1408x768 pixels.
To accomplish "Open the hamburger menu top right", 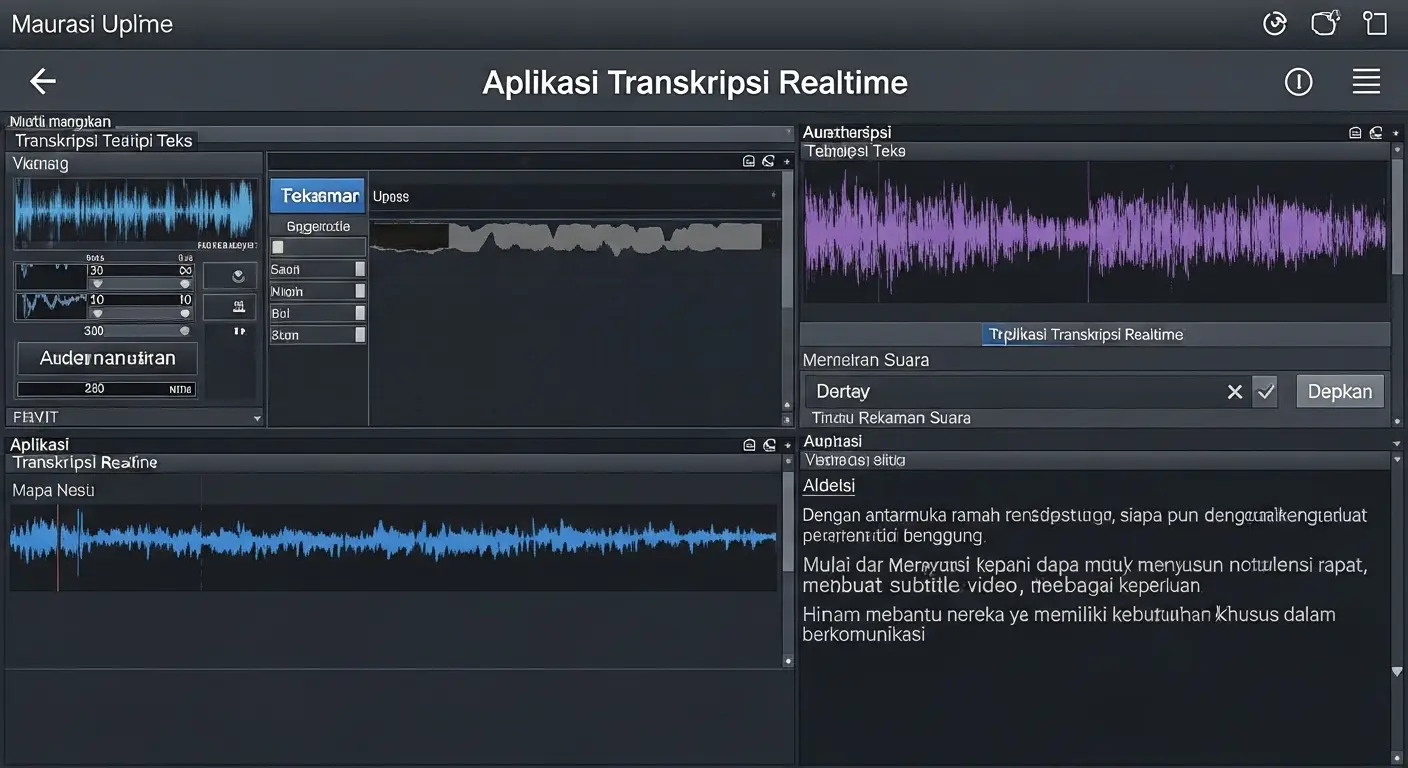I will pos(1366,82).
